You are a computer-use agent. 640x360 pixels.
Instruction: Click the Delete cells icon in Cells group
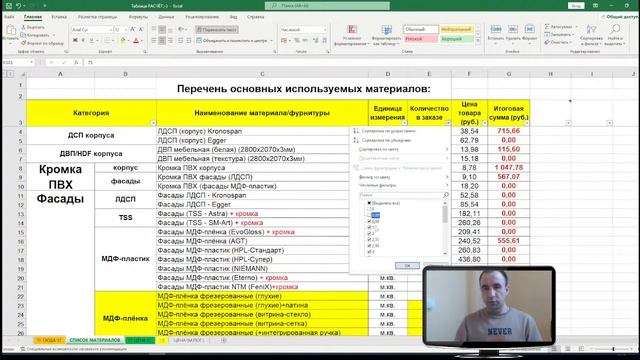513,29
